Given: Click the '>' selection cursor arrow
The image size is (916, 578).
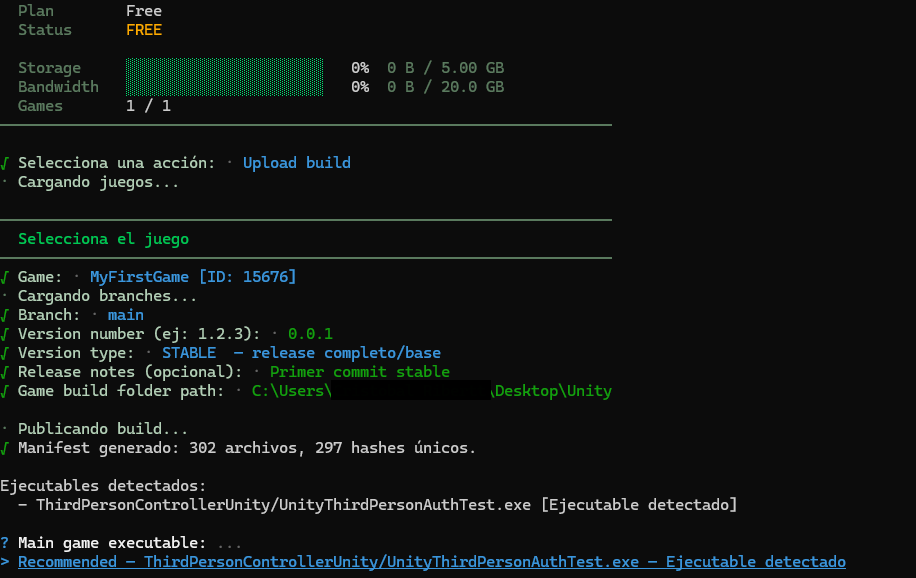Looking at the screenshot, I should pyautogui.click(x=5, y=562).
